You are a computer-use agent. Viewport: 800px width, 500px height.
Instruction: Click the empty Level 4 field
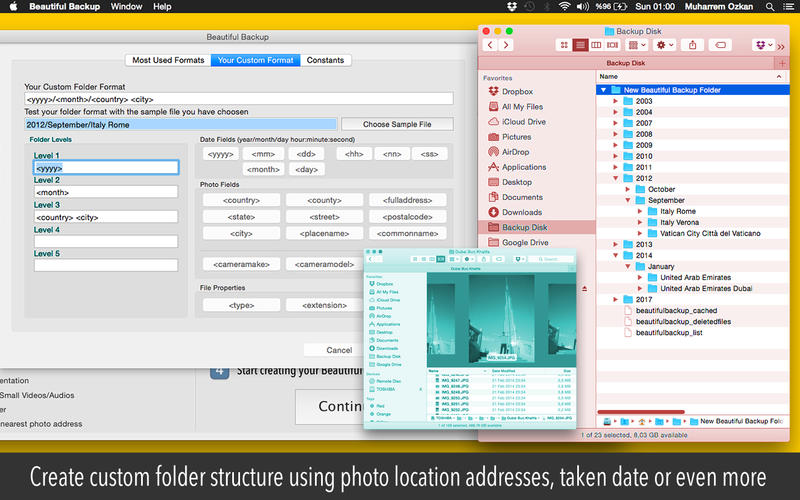click(106, 241)
